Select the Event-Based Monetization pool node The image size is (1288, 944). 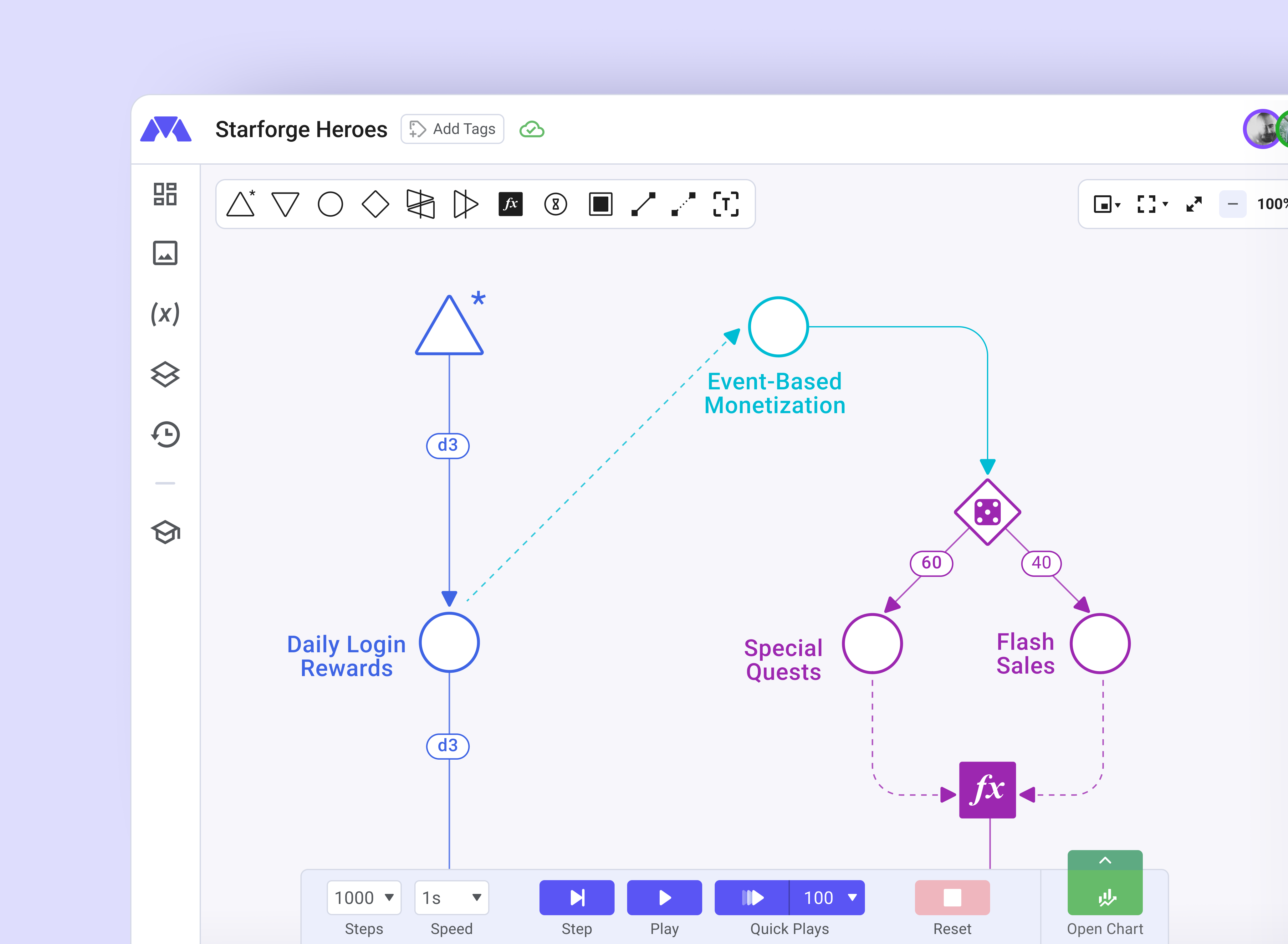[x=779, y=327]
